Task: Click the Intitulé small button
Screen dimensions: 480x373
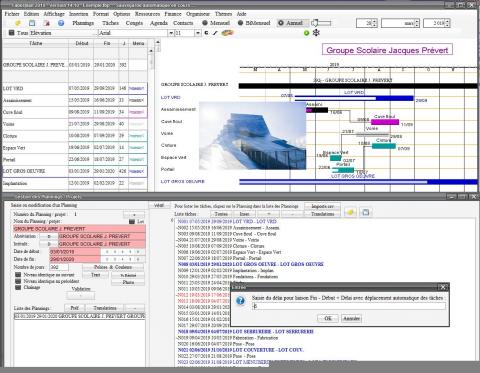Action: [49, 244]
